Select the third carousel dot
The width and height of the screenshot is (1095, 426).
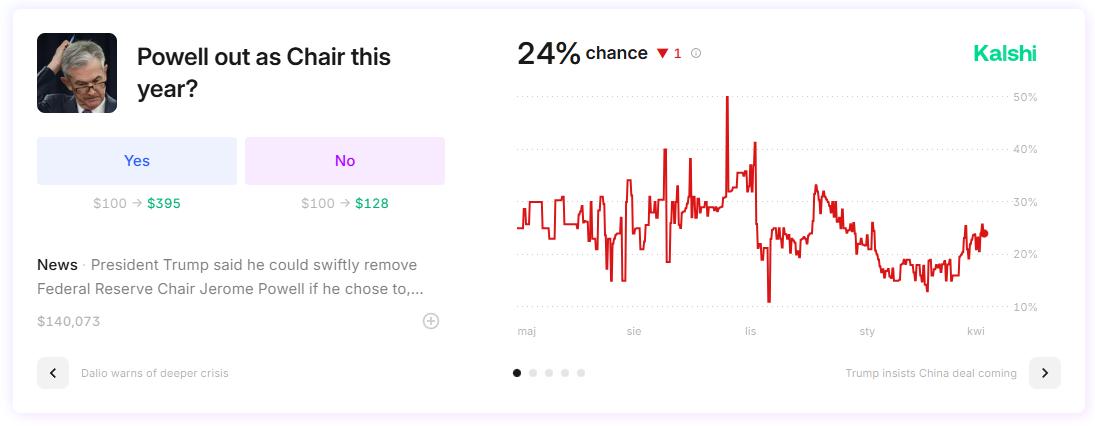(549, 373)
